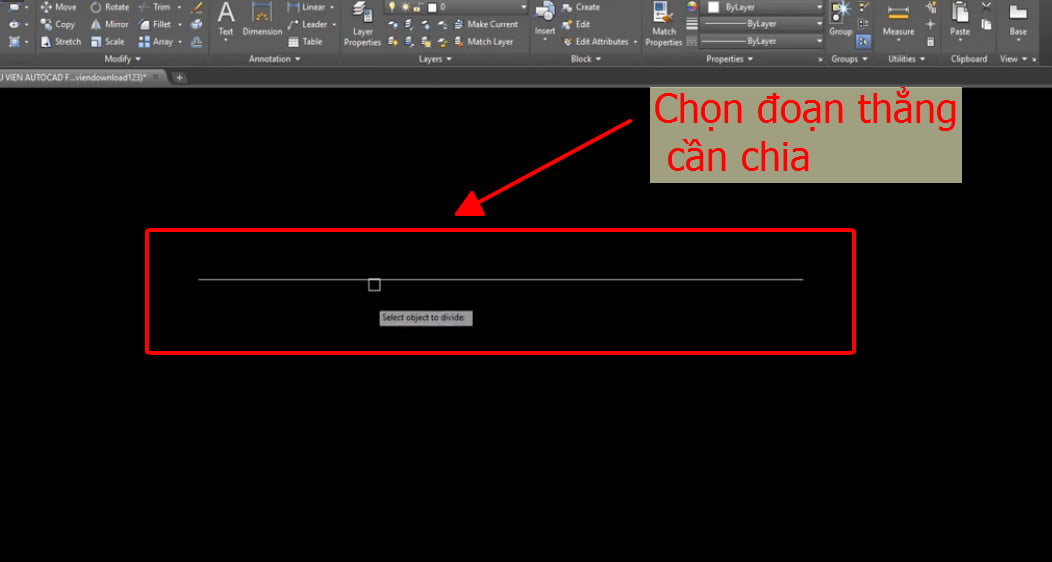Image resolution: width=1052 pixels, height=562 pixels.
Task: Expand the Modify panel
Action: pyautogui.click(x=122, y=59)
